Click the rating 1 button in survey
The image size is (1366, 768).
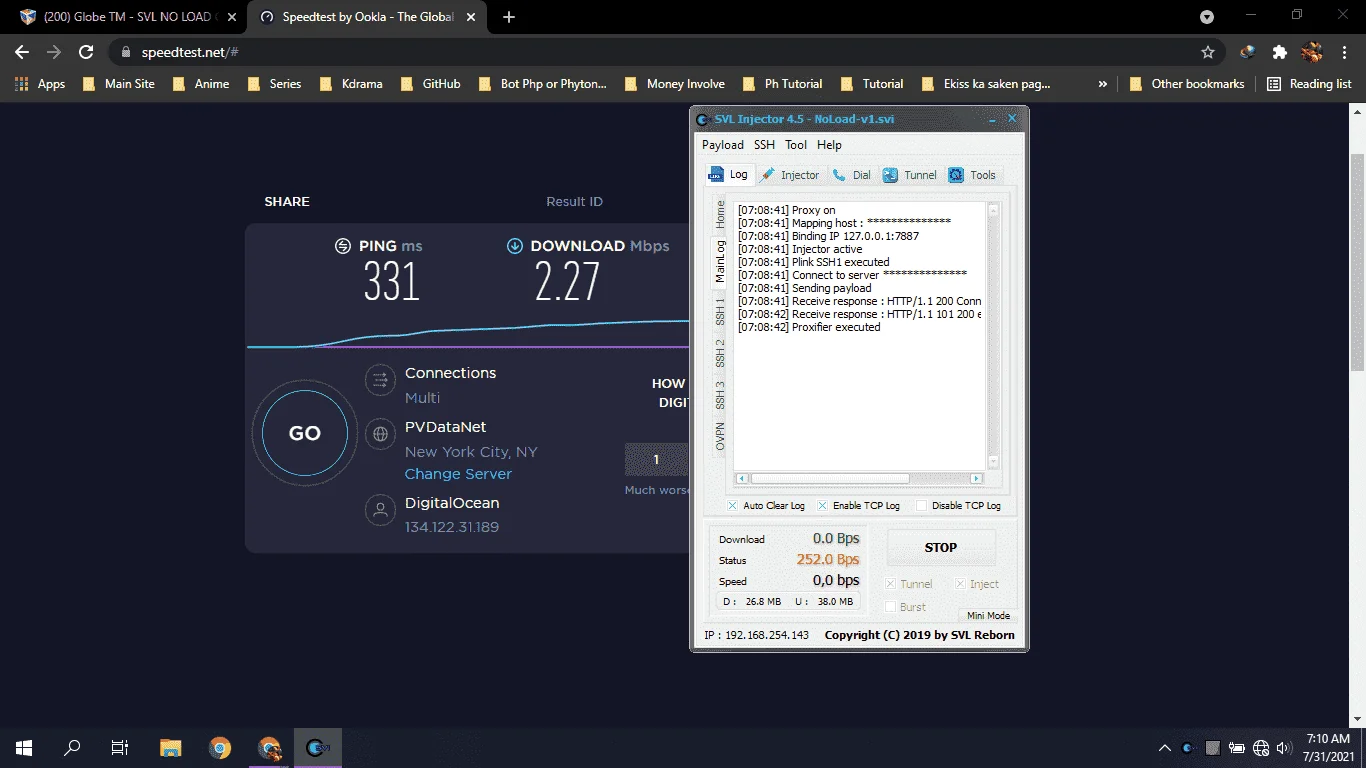coord(656,460)
